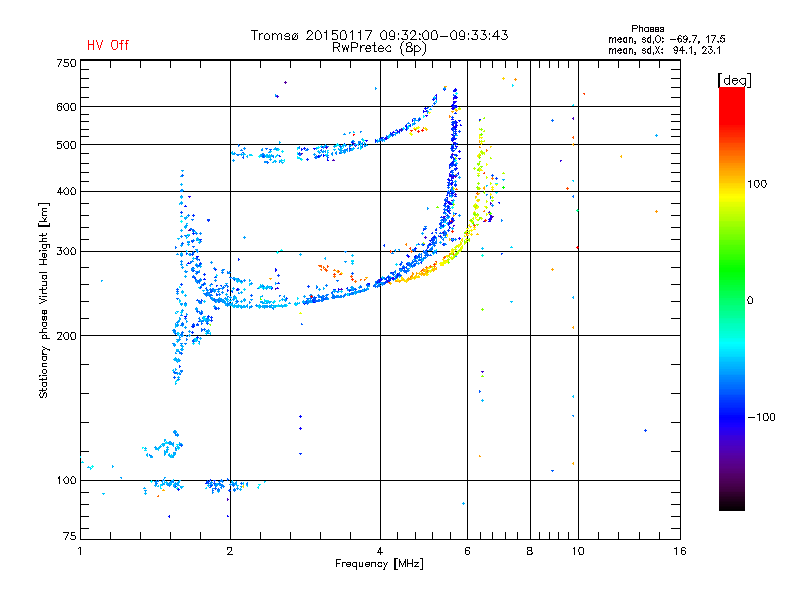Click y-axis tick label '75'
This screenshot has width=800, height=600.
tap(70, 536)
